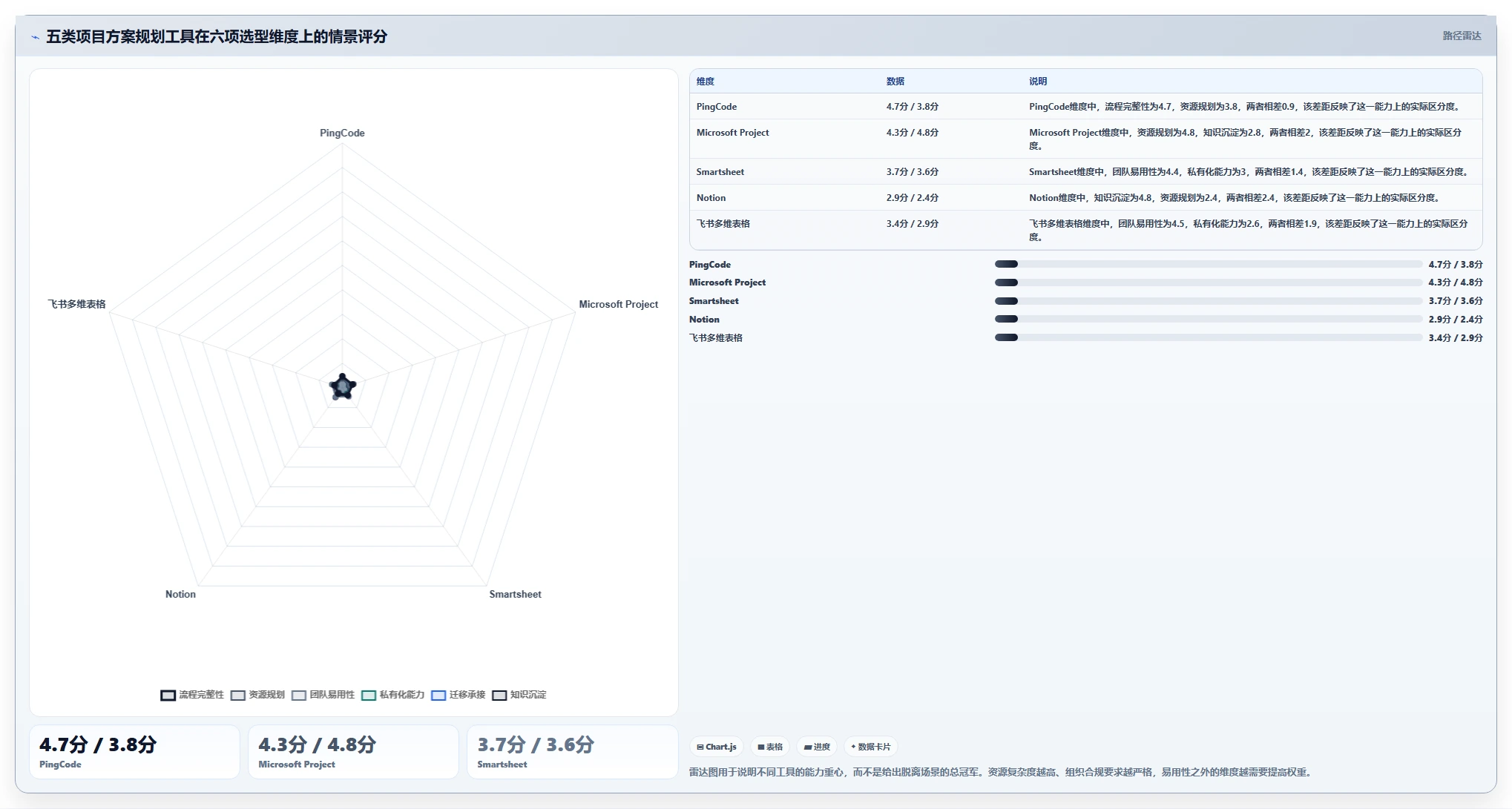Select the 表格 tag chip
Image resolution: width=1512 pixels, height=809 pixels.
click(770, 747)
